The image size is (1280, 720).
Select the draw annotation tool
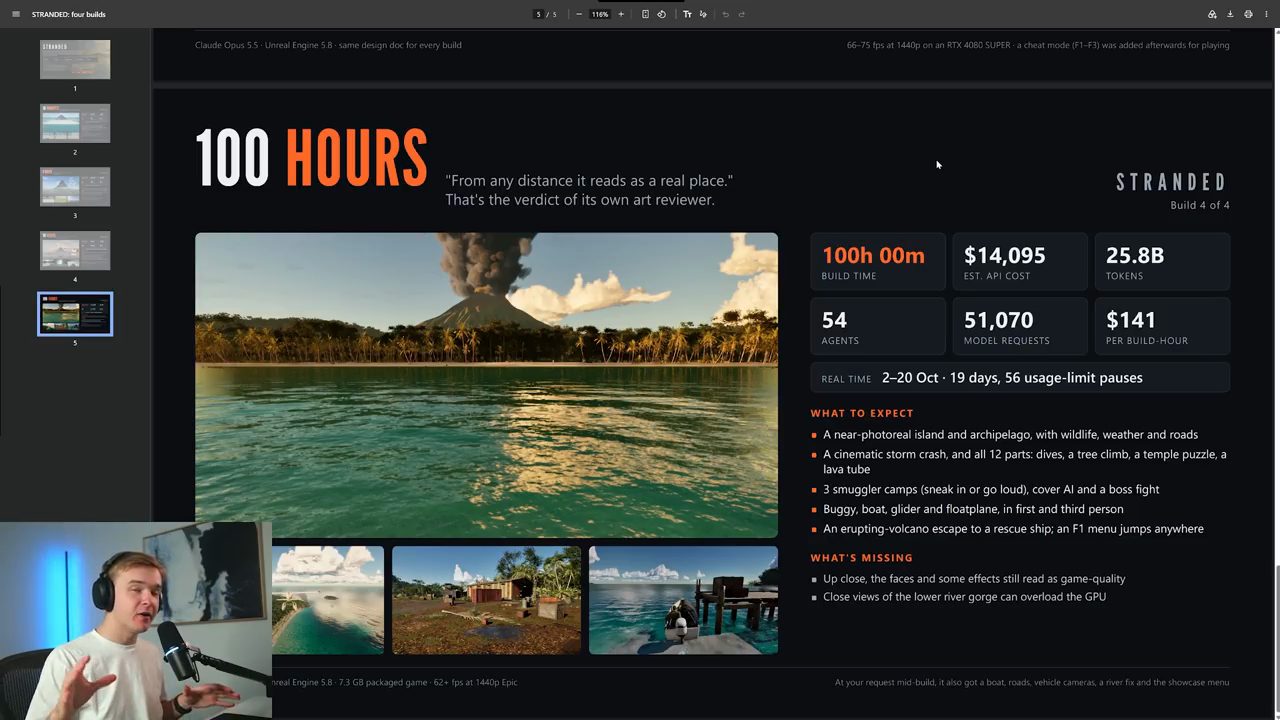coord(703,14)
